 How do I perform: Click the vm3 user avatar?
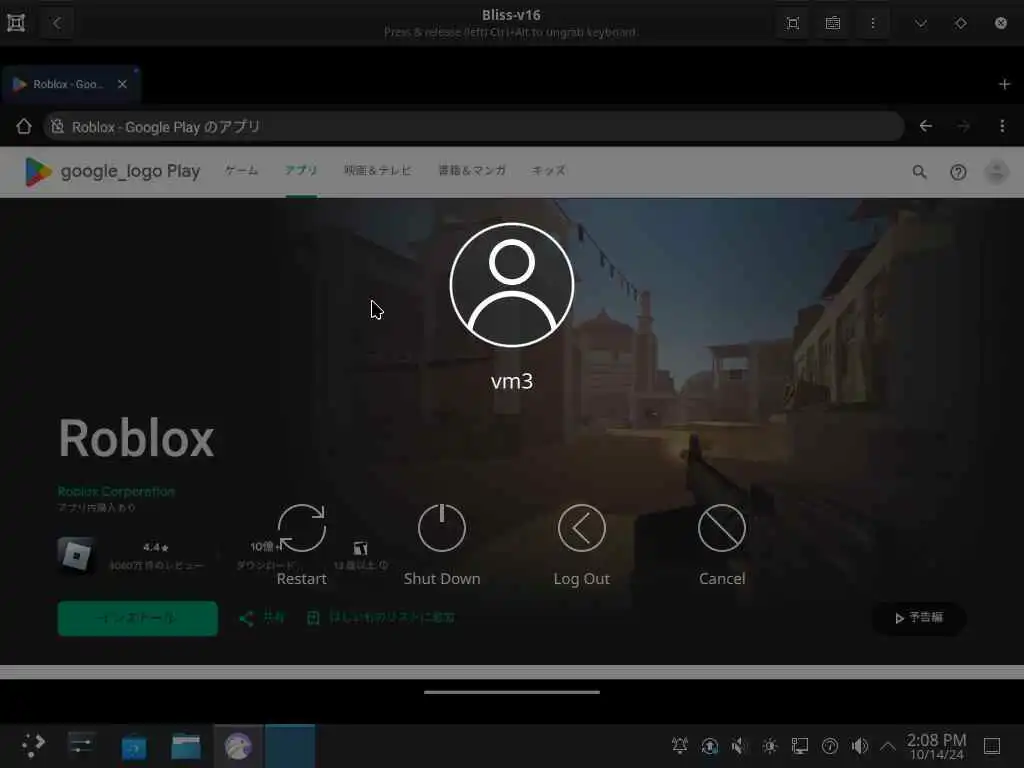[x=512, y=285]
